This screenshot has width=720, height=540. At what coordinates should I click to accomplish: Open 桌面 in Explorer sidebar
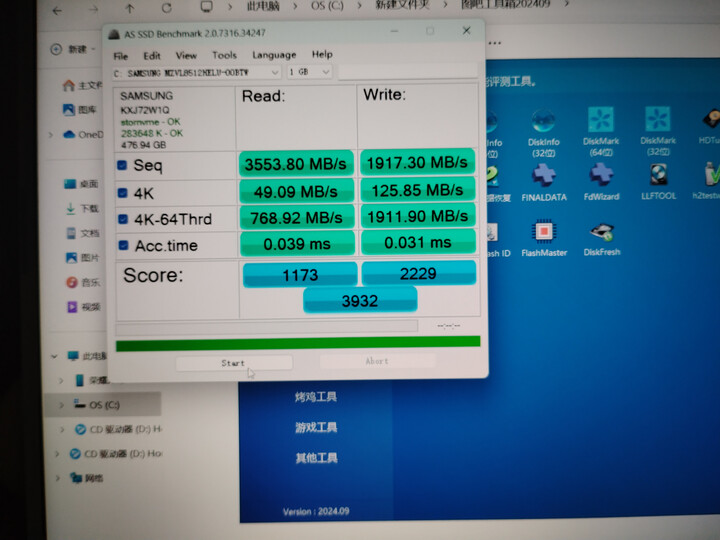click(81, 184)
